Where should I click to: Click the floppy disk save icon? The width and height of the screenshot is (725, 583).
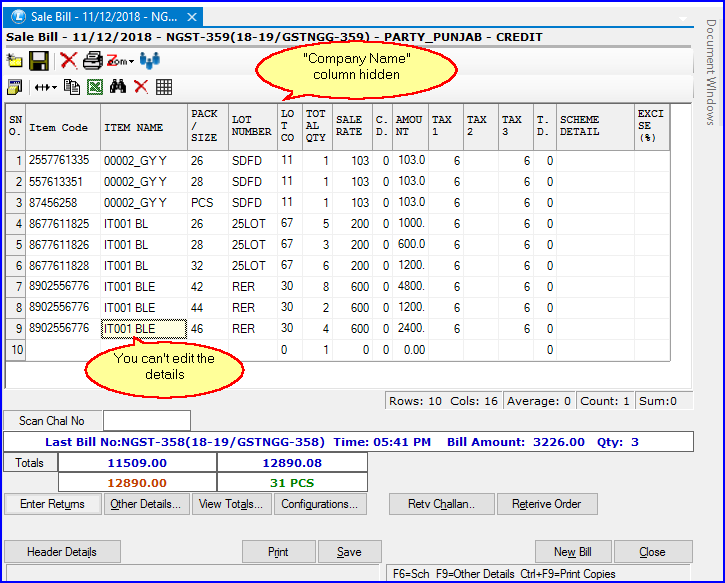coord(39,61)
